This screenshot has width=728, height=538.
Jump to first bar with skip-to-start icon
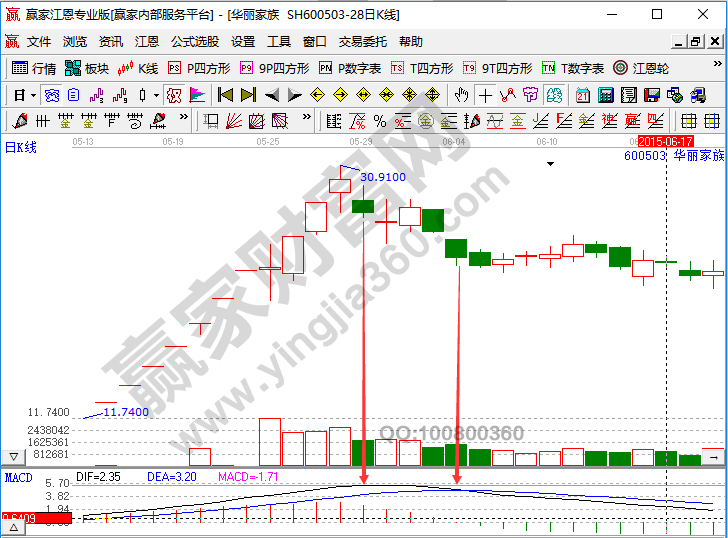coord(225,95)
